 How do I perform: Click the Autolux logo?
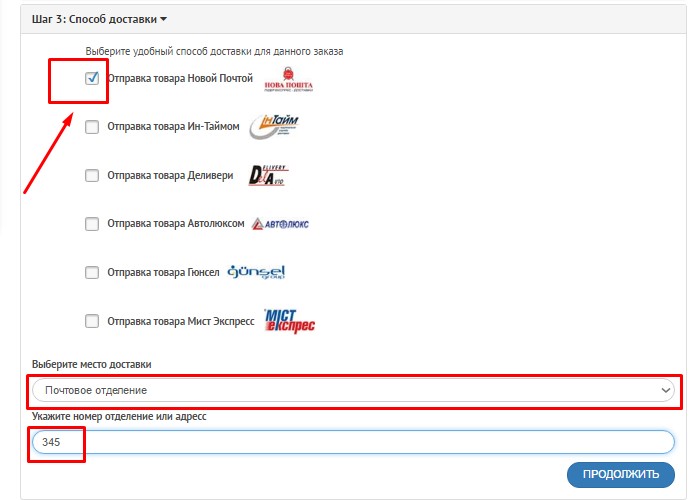(280, 224)
